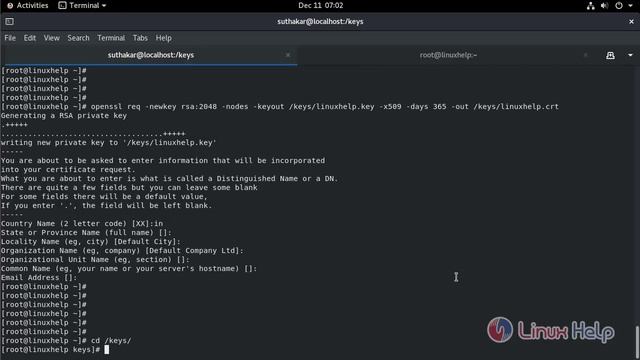Screen dimensions: 640x360
Task: Open the Terminal app menu in top bar
Action: 82,5
